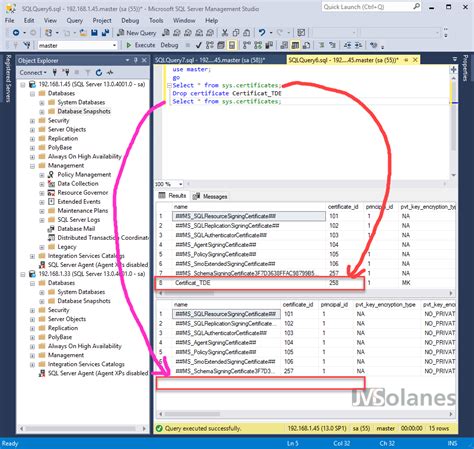Click Specify Values for Template Parameters icon

pyautogui.click(x=374, y=45)
